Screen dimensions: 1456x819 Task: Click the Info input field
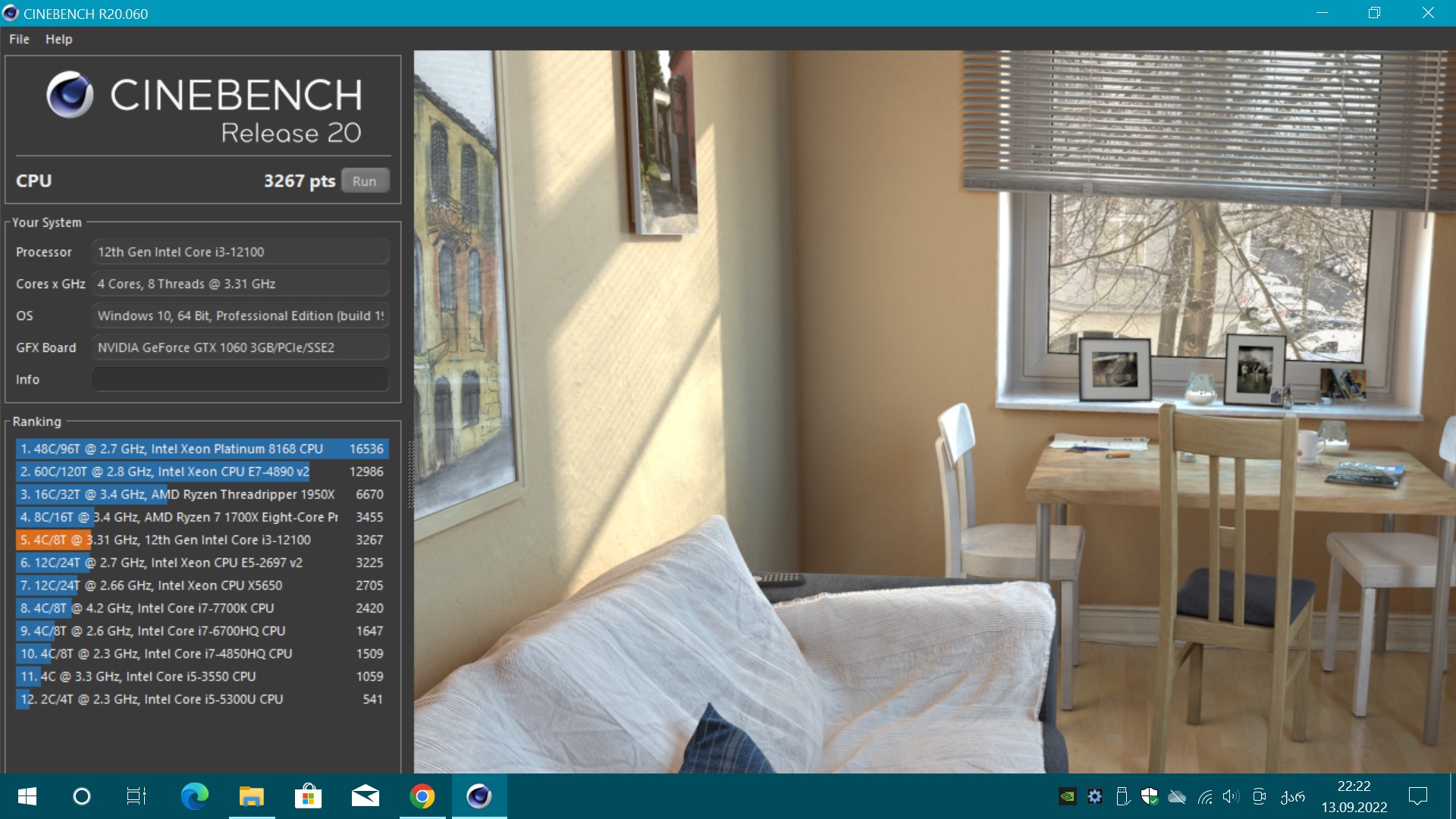(x=240, y=379)
